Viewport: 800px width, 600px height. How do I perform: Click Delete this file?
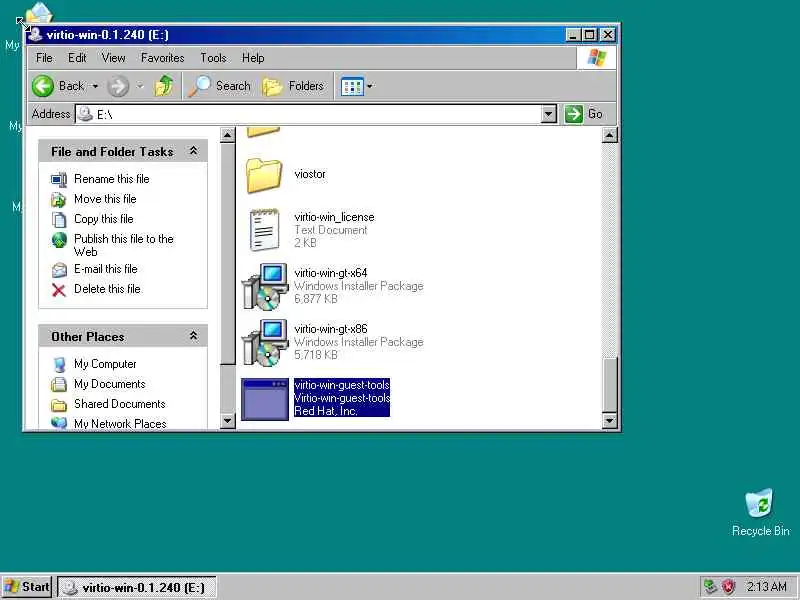(x=107, y=288)
